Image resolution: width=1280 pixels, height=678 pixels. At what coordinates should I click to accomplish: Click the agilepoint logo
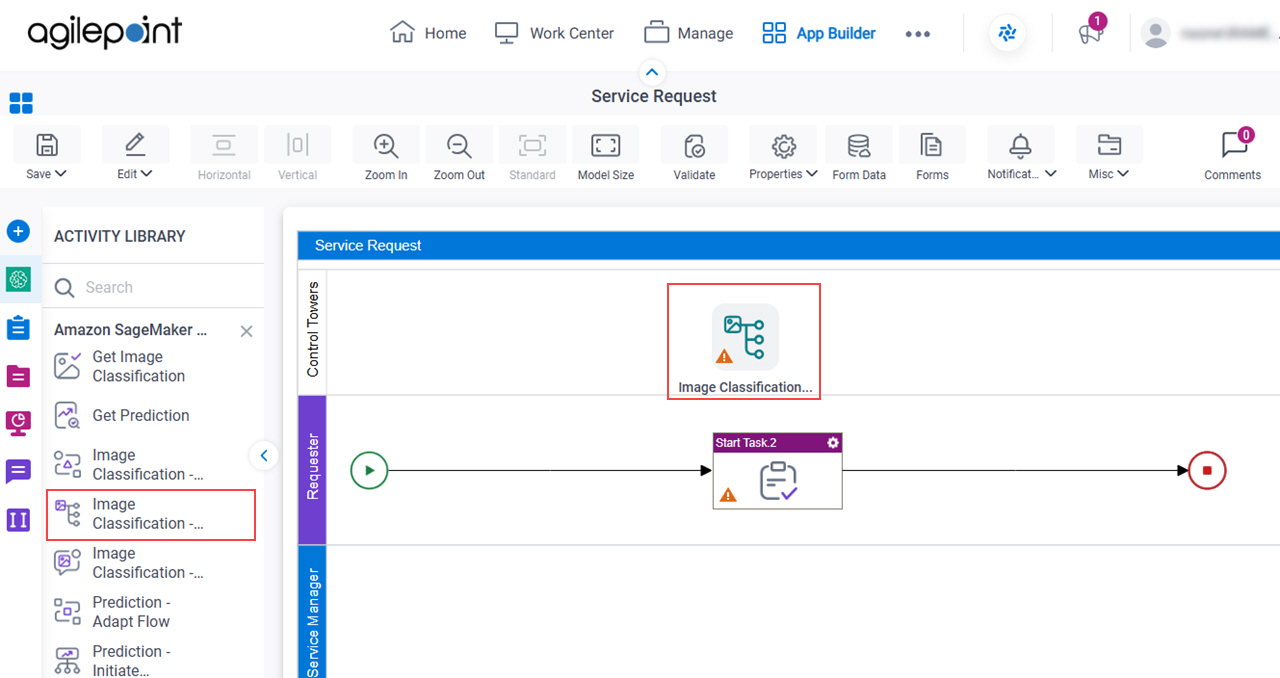(x=105, y=32)
